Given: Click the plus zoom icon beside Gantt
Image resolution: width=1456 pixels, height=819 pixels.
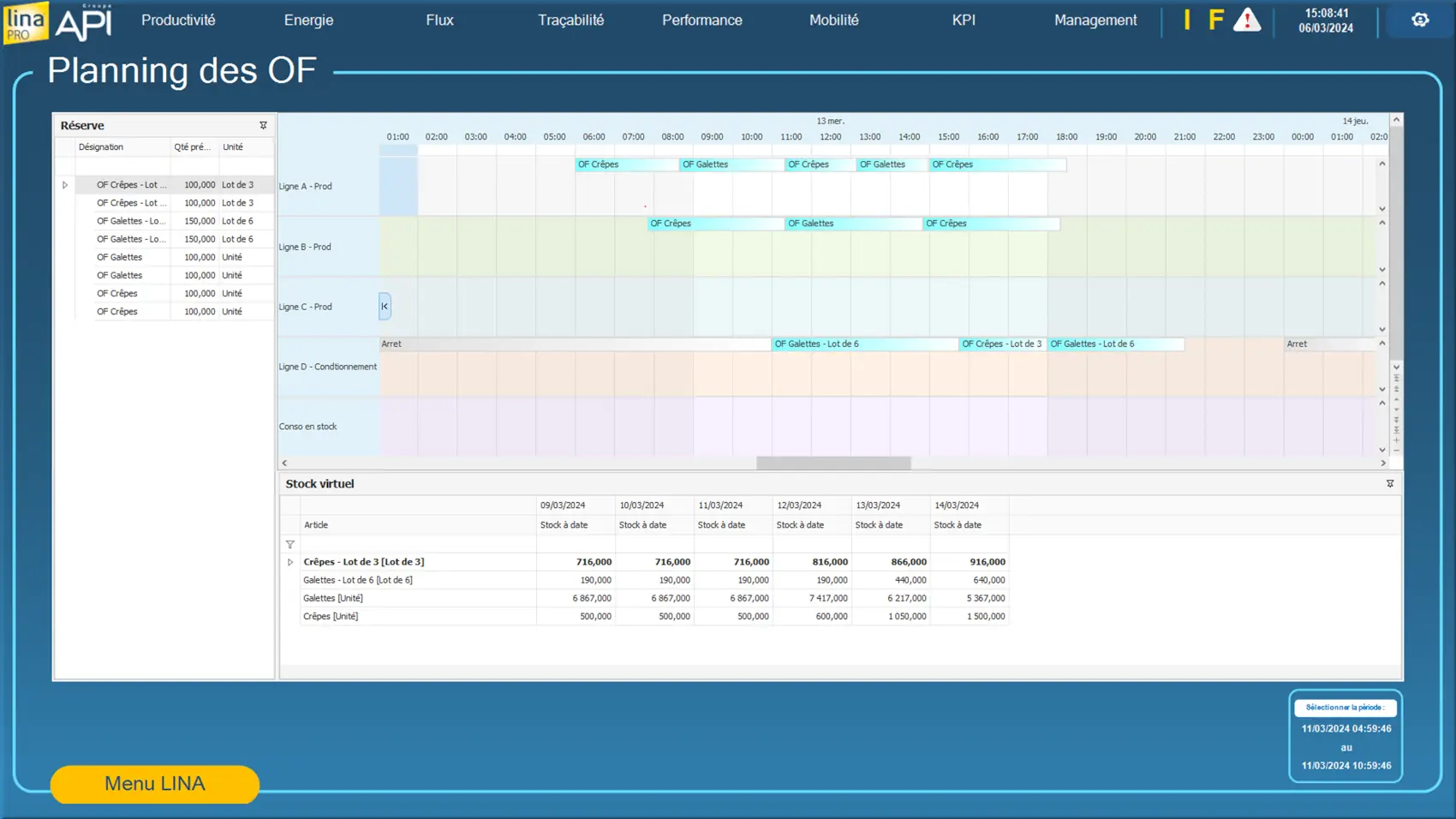Looking at the screenshot, I should [1396, 440].
